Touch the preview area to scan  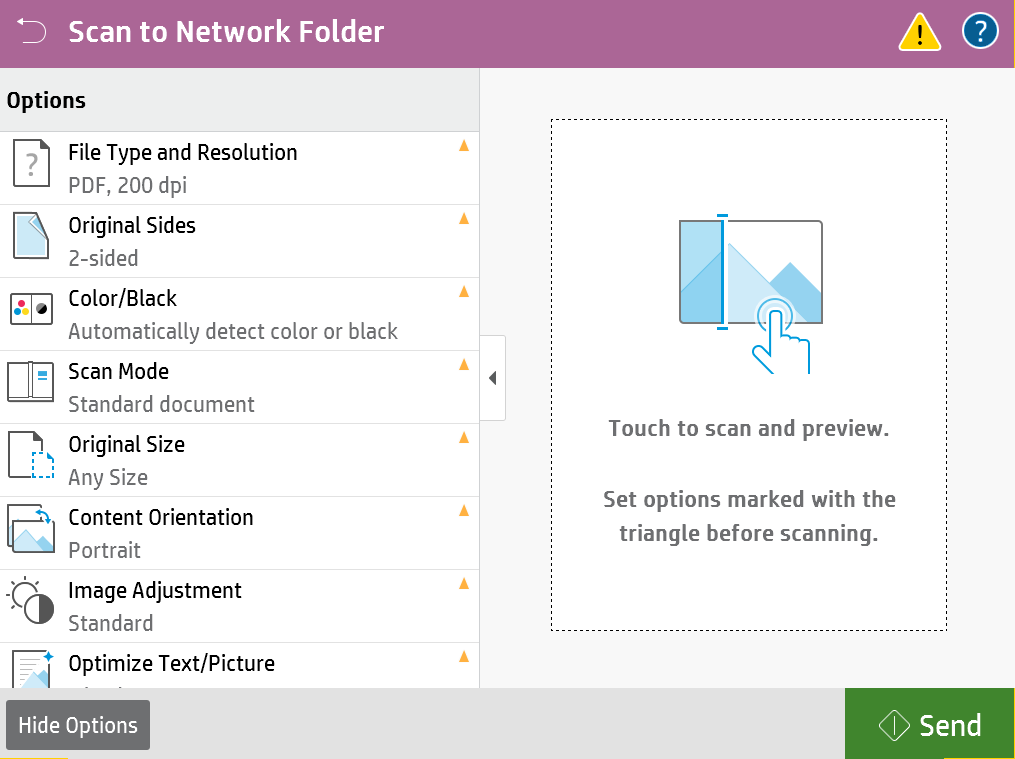pos(748,374)
